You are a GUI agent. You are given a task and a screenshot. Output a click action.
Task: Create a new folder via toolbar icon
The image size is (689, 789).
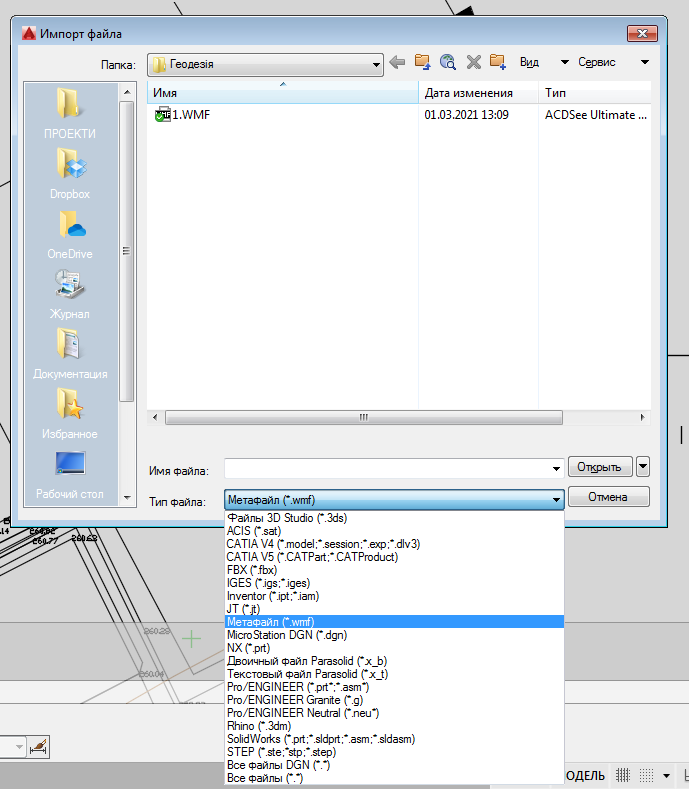[498, 62]
